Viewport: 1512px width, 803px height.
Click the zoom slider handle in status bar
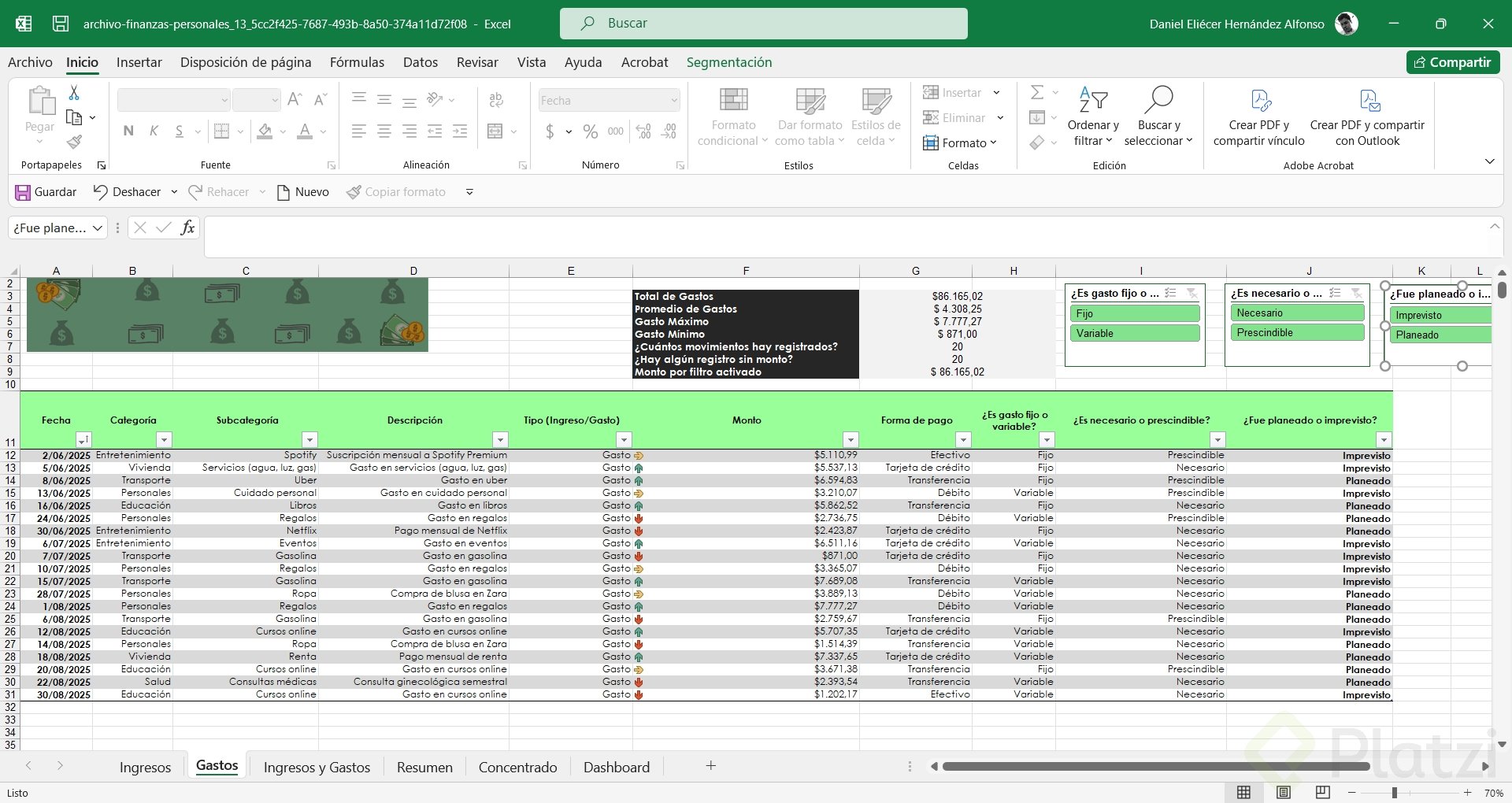click(x=1394, y=793)
